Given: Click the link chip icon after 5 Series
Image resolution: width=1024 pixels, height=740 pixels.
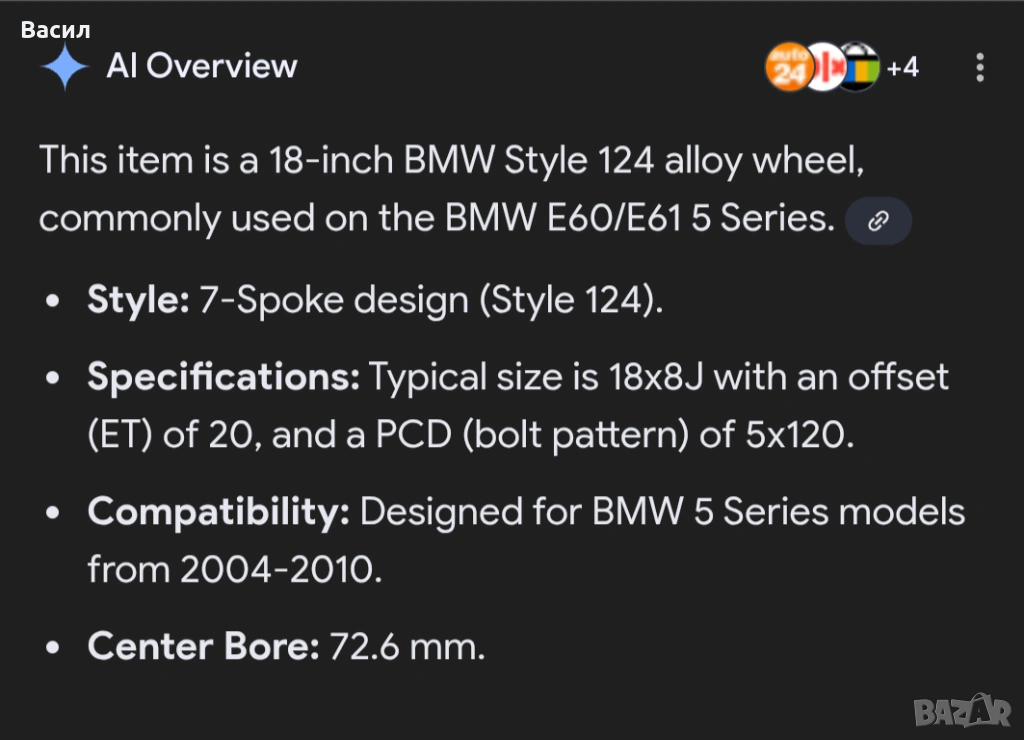Looking at the screenshot, I should (x=878, y=222).
